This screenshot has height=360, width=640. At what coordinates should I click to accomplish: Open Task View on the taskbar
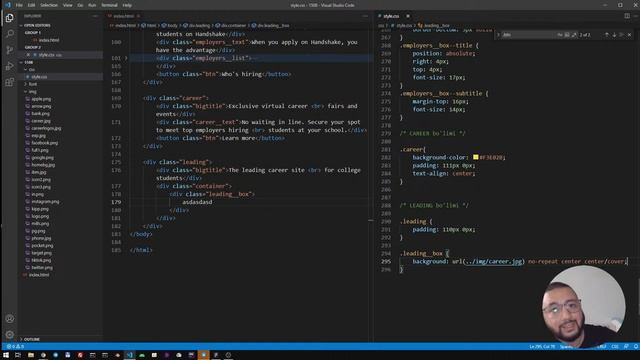pos(18,355)
